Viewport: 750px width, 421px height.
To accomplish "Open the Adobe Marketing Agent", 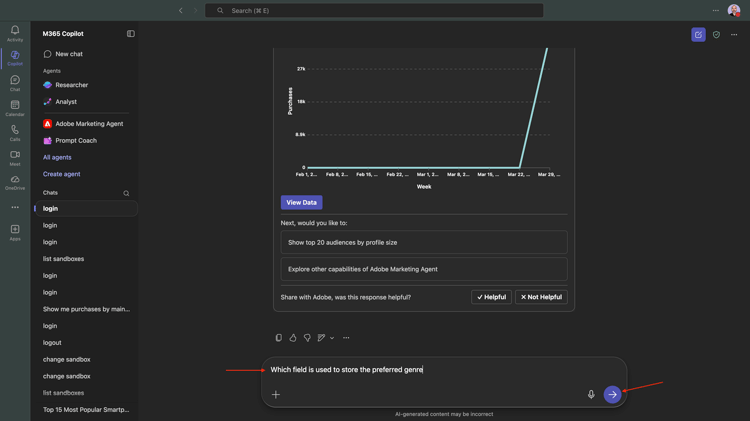I will [x=89, y=123].
